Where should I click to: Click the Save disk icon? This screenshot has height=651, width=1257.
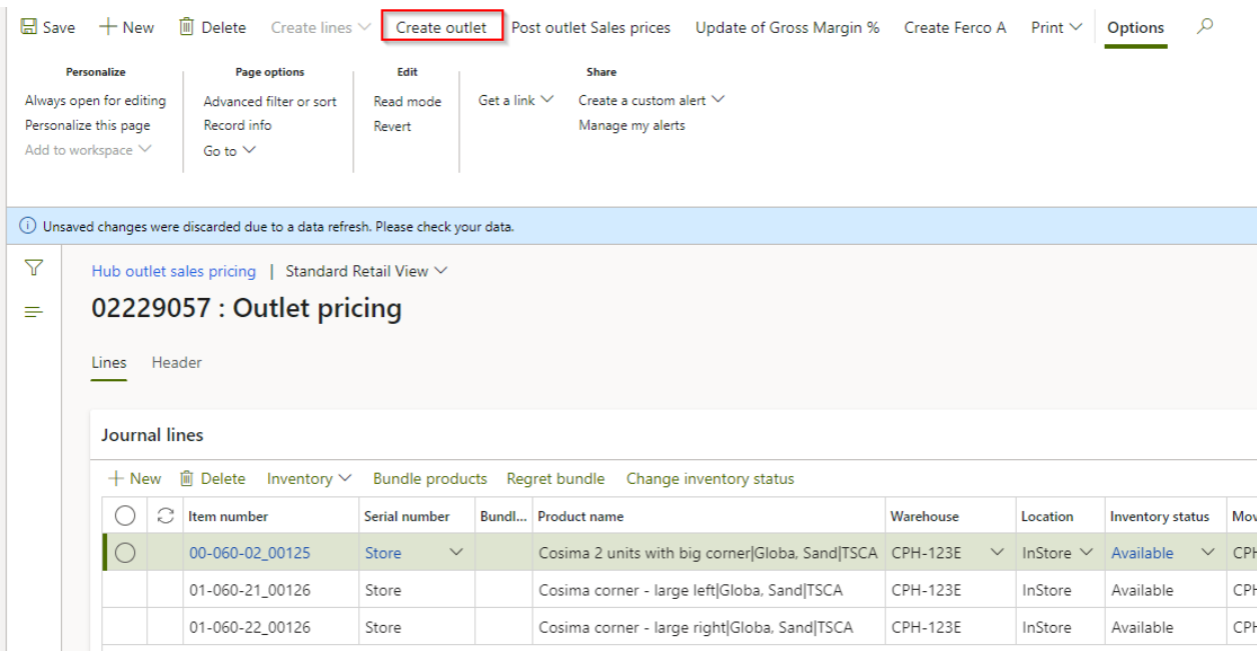[x=29, y=27]
